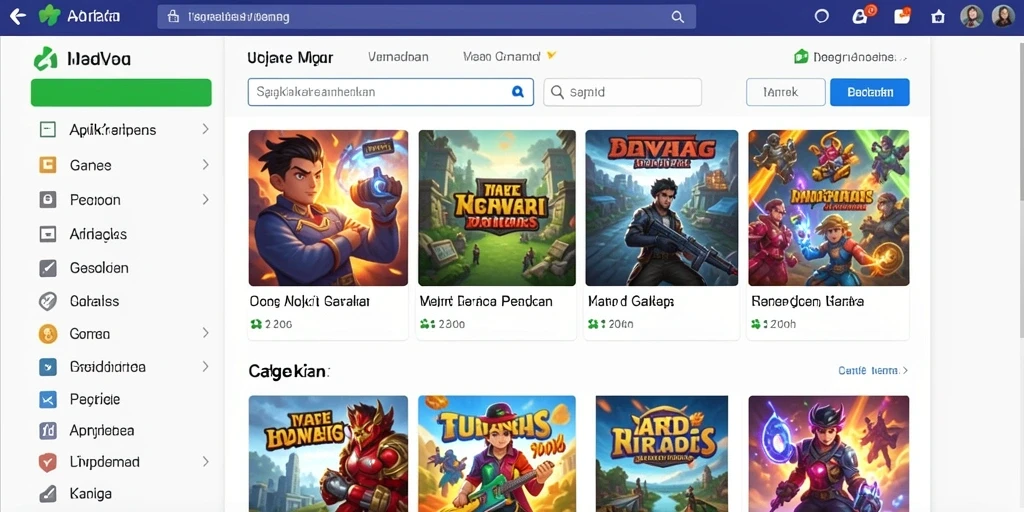Select the Ucjate Mgar tab
The width and height of the screenshot is (1024, 512).
pos(290,57)
